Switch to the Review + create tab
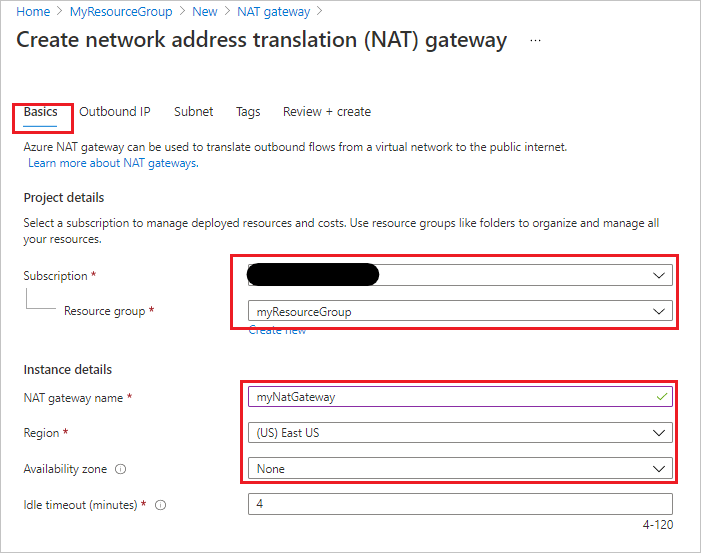This screenshot has height=553, width=701. point(327,112)
